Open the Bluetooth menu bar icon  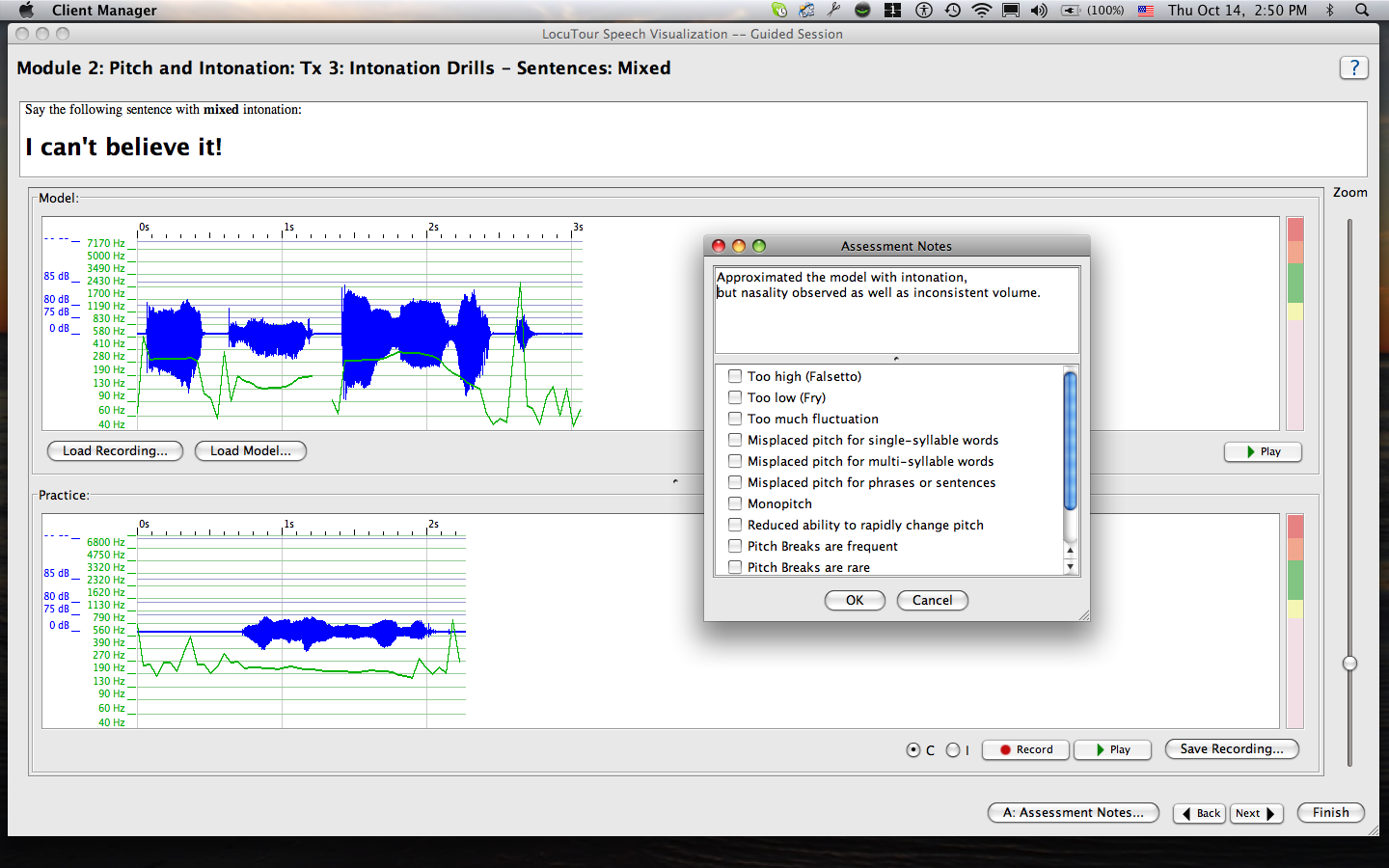[x=1330, y=10]
